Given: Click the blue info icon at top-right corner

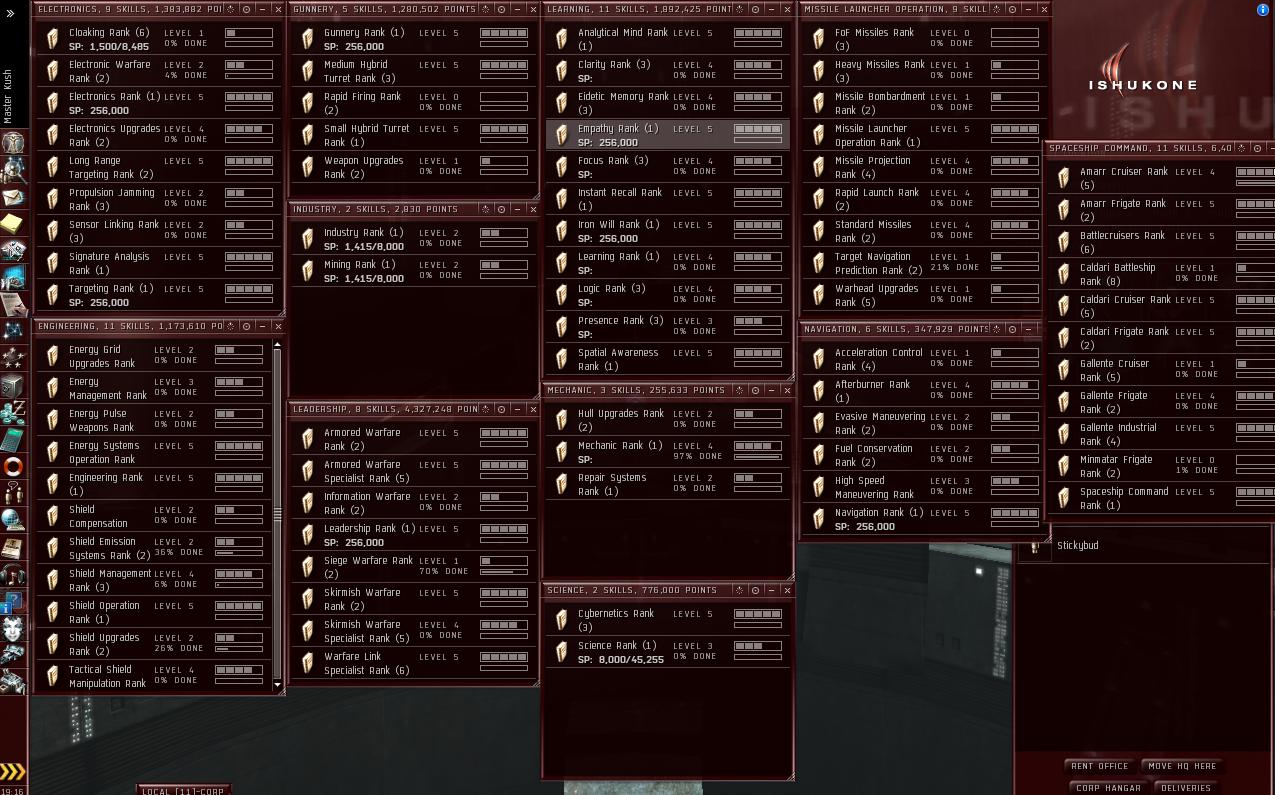Looking at the screenshot, I should tap(1263, 9).
